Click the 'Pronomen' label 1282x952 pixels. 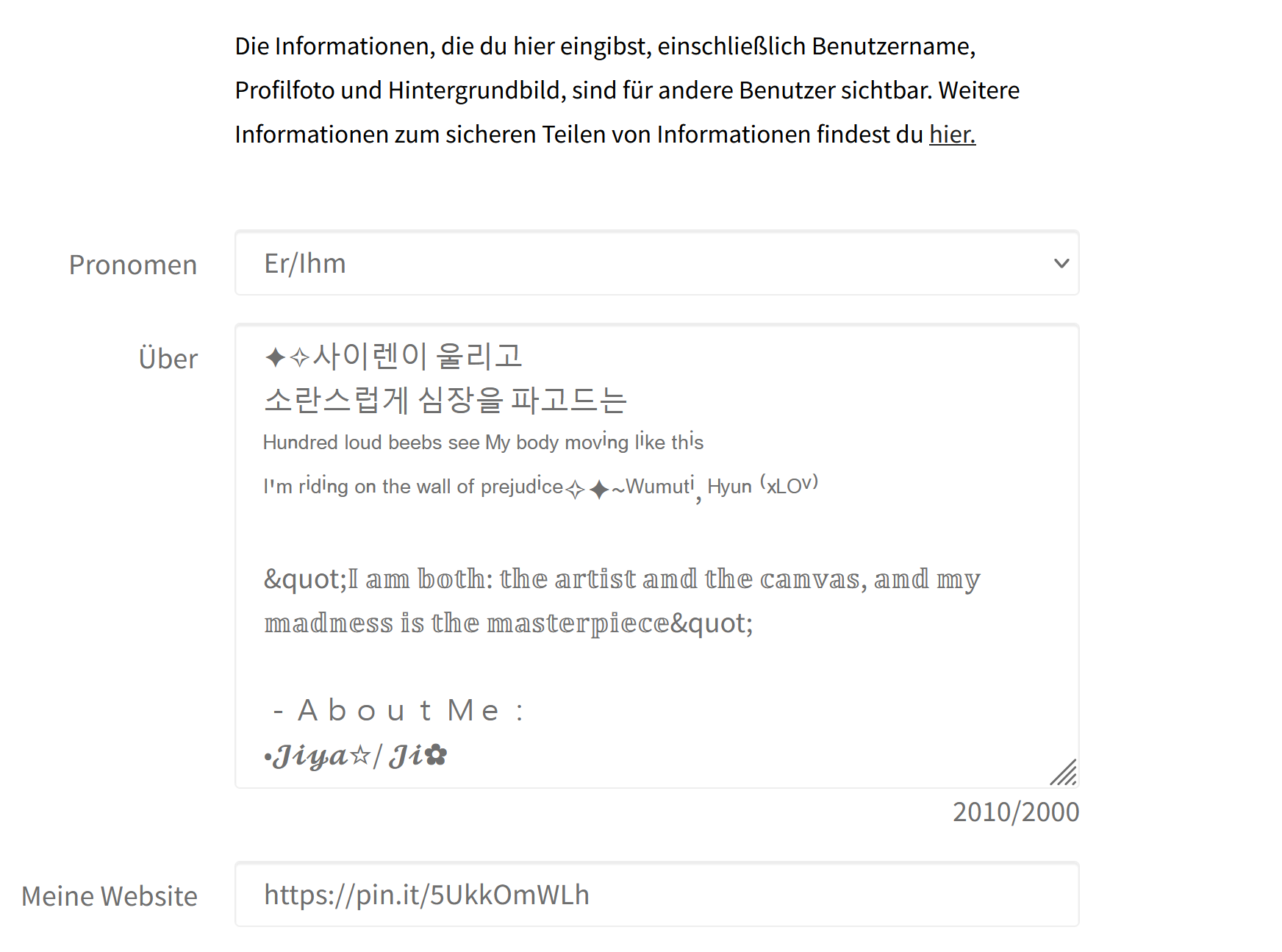point(133,265)
